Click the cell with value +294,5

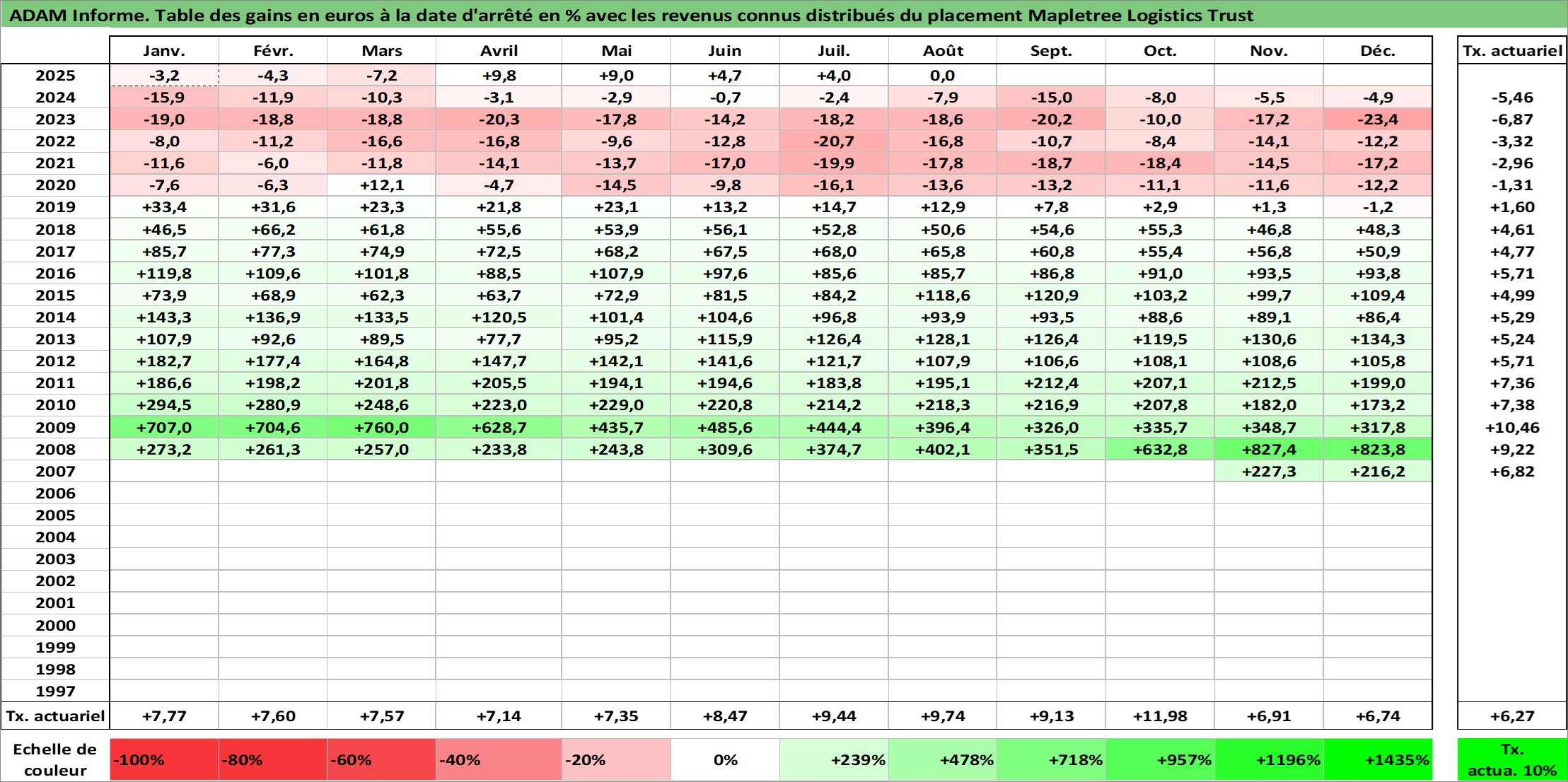(164, 405)
